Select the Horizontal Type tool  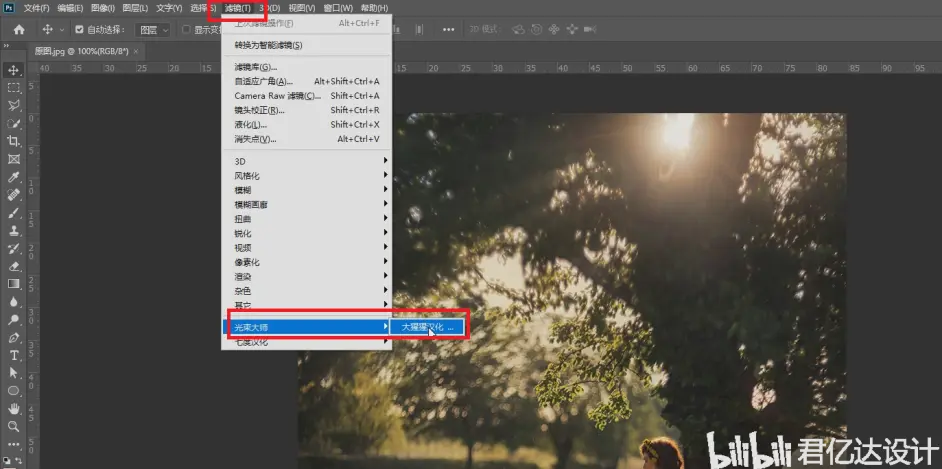(x=13, y=356)
